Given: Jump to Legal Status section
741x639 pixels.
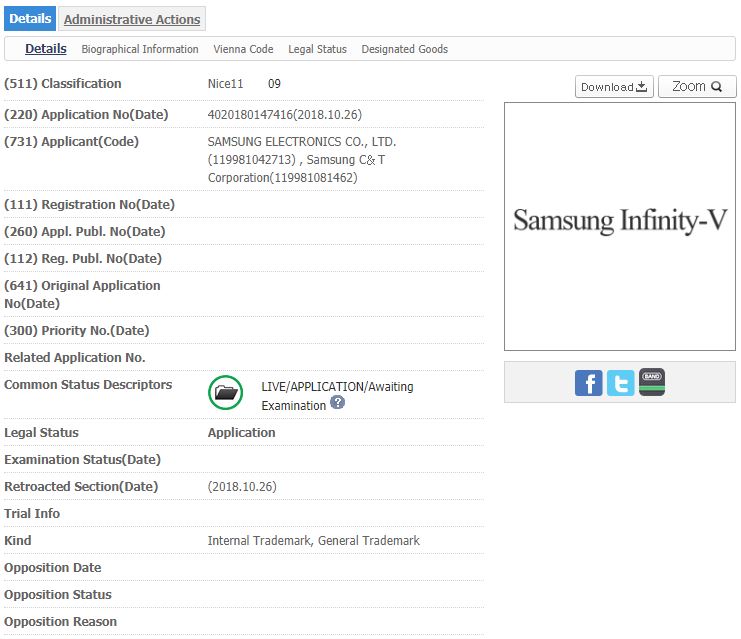Looking at the screenshot, I should (318, 49).
